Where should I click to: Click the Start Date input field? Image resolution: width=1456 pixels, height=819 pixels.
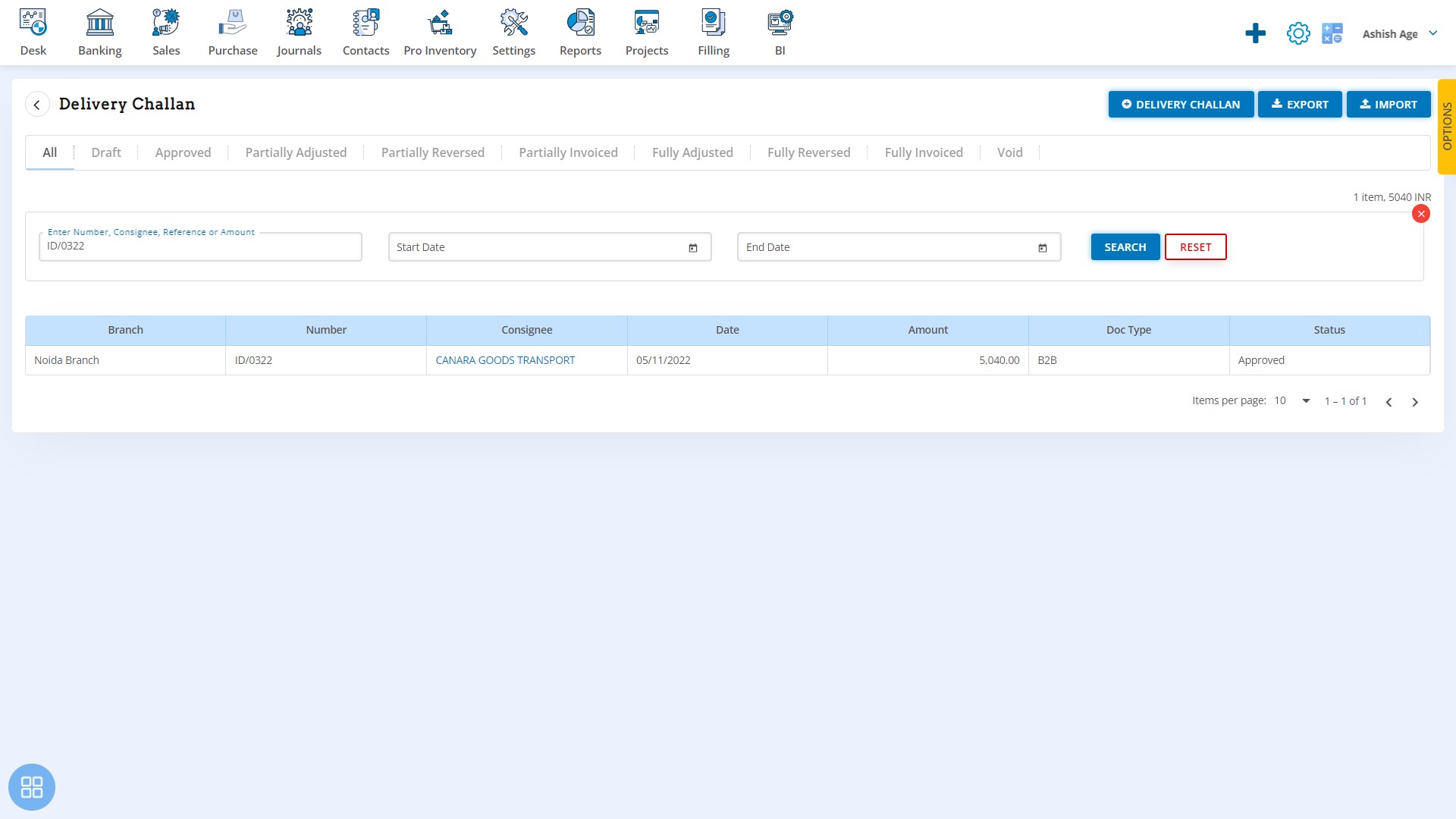[549, 246]
